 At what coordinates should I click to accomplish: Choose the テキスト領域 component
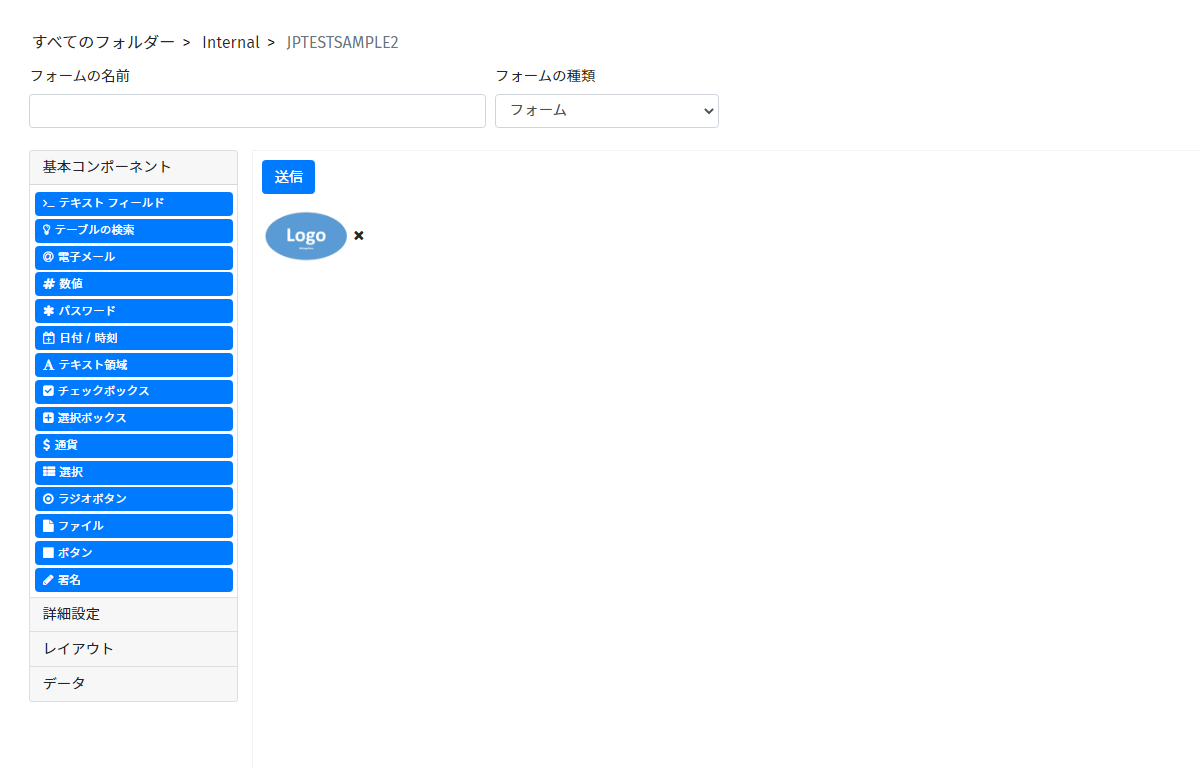point(133,365)
